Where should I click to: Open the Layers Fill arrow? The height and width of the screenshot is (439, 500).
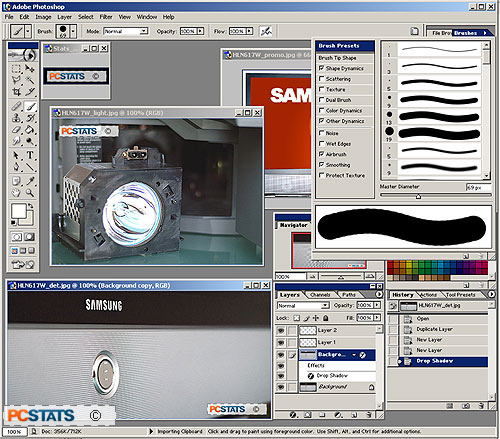(377, 318)
